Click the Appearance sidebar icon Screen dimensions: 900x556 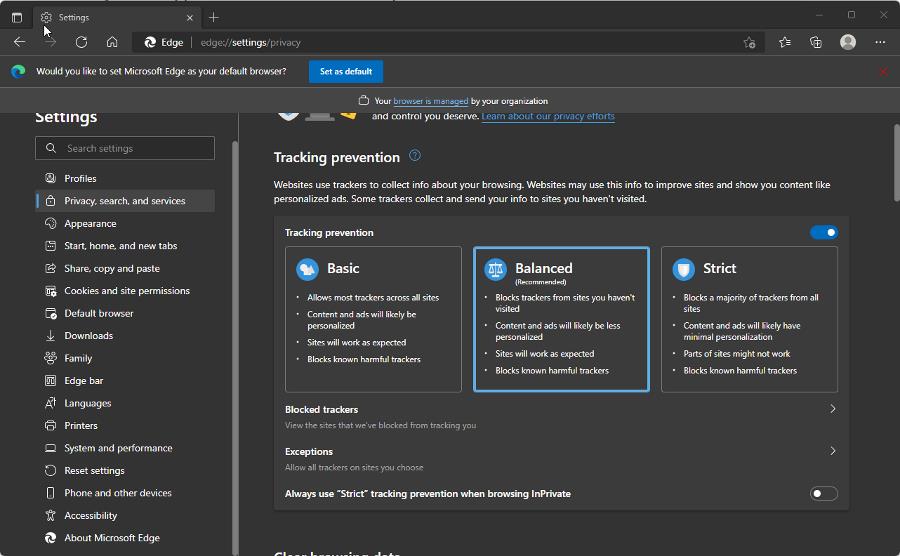click(51, 223)
